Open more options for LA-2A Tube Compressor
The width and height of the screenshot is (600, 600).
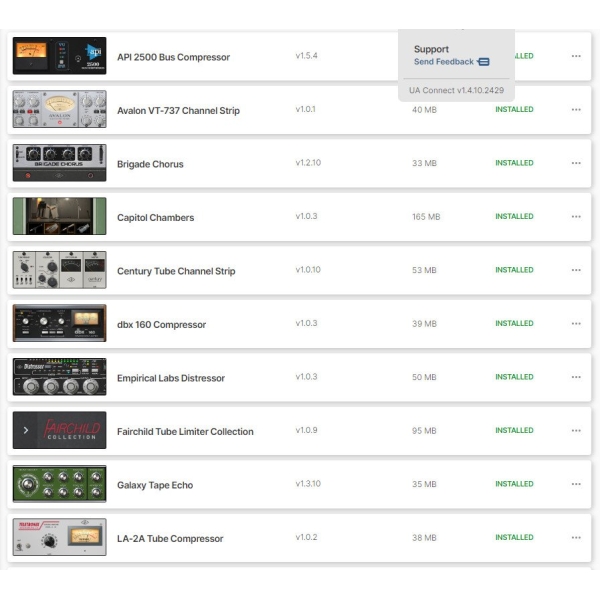click(x=576, y=538)
